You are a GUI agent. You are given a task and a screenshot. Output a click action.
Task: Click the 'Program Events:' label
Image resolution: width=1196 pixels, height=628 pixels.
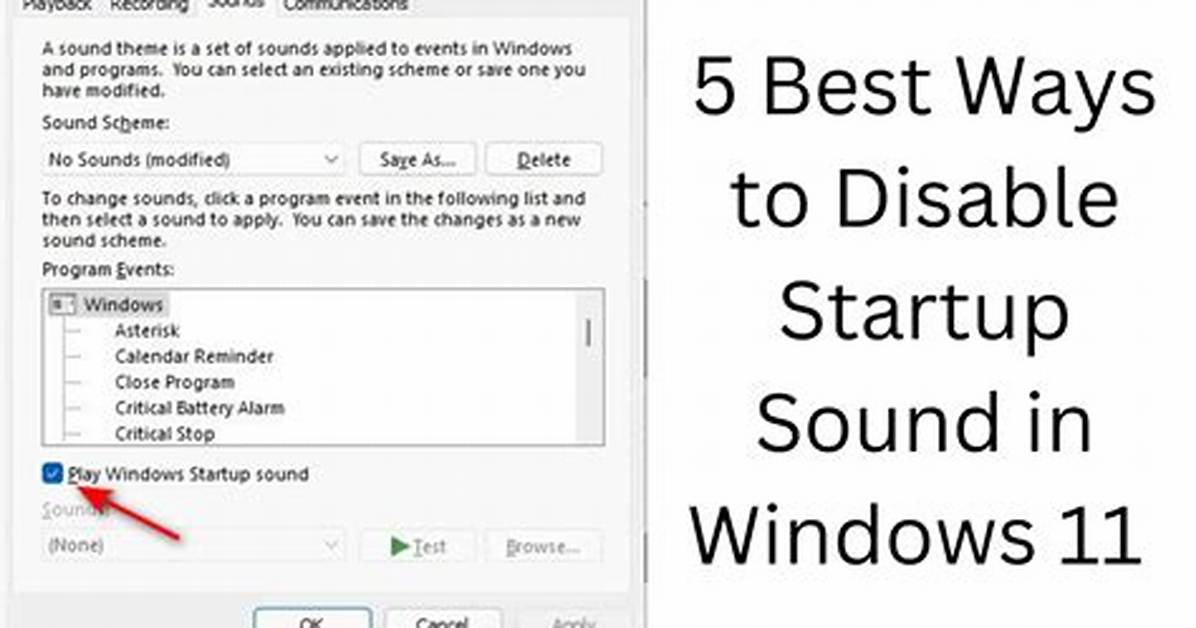click(108, 269)
